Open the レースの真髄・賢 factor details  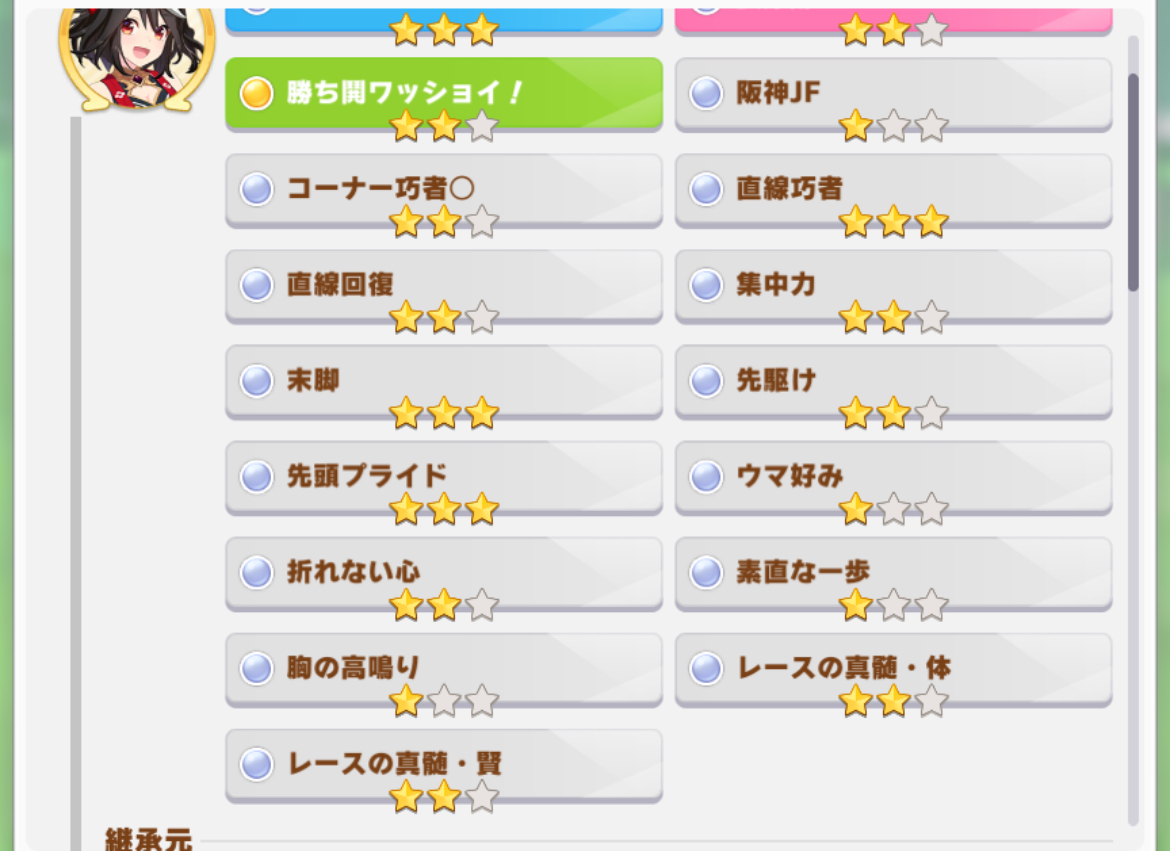pos(444,767)
